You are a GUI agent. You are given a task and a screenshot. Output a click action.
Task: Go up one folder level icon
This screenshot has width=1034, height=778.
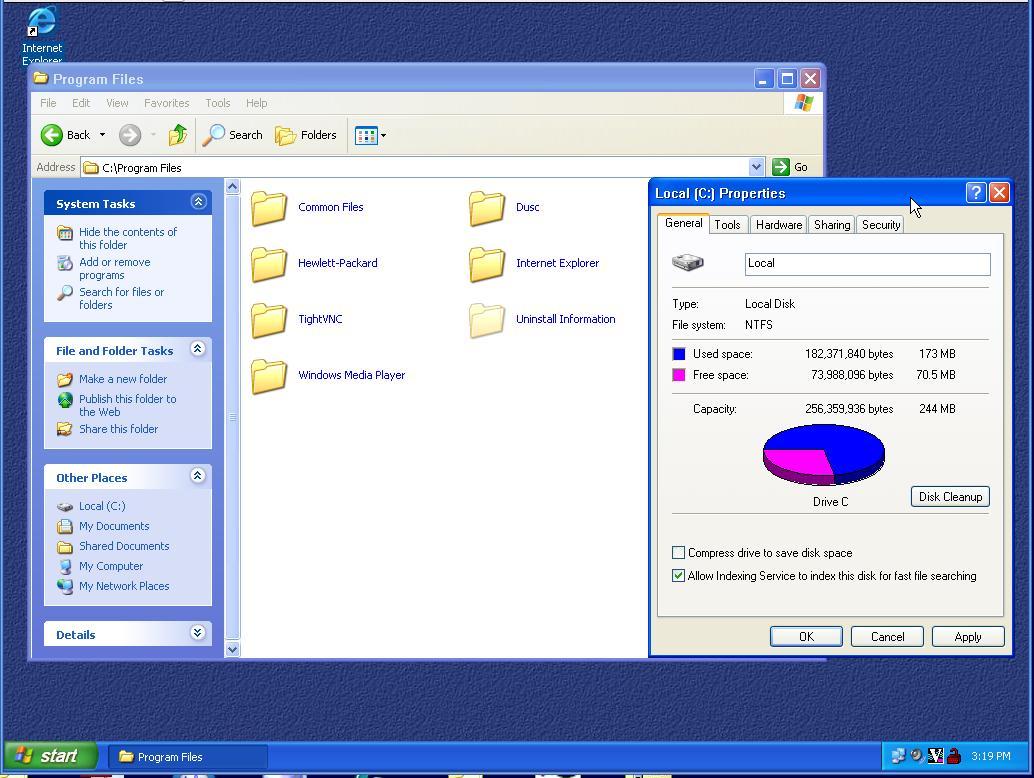point(177,135)
